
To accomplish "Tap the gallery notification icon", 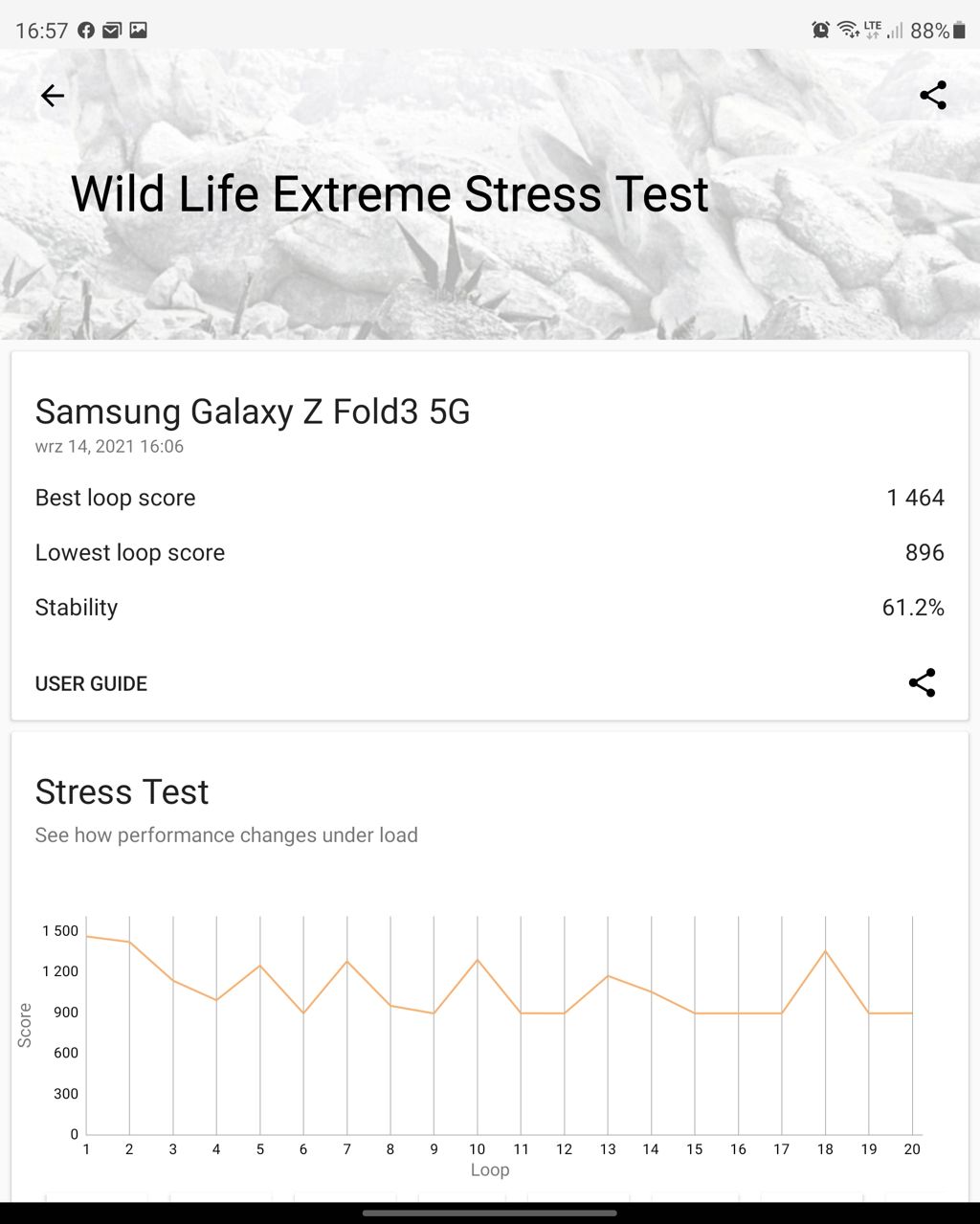I will [139, 30].
